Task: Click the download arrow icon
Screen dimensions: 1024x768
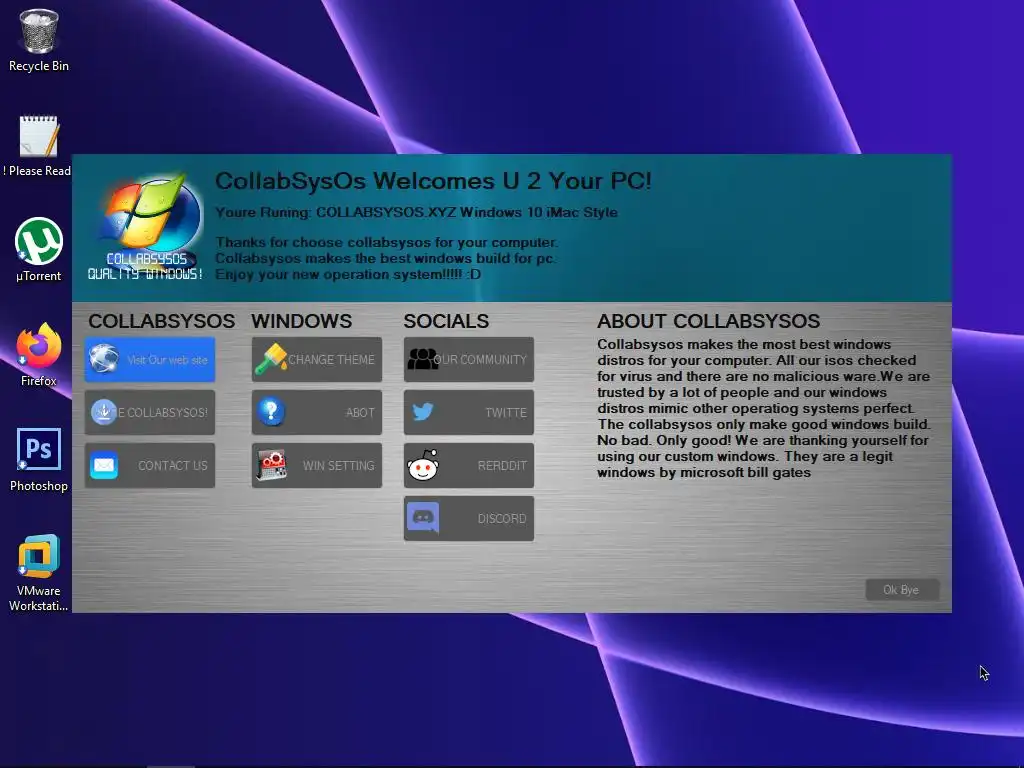Action: pos(103,412)
